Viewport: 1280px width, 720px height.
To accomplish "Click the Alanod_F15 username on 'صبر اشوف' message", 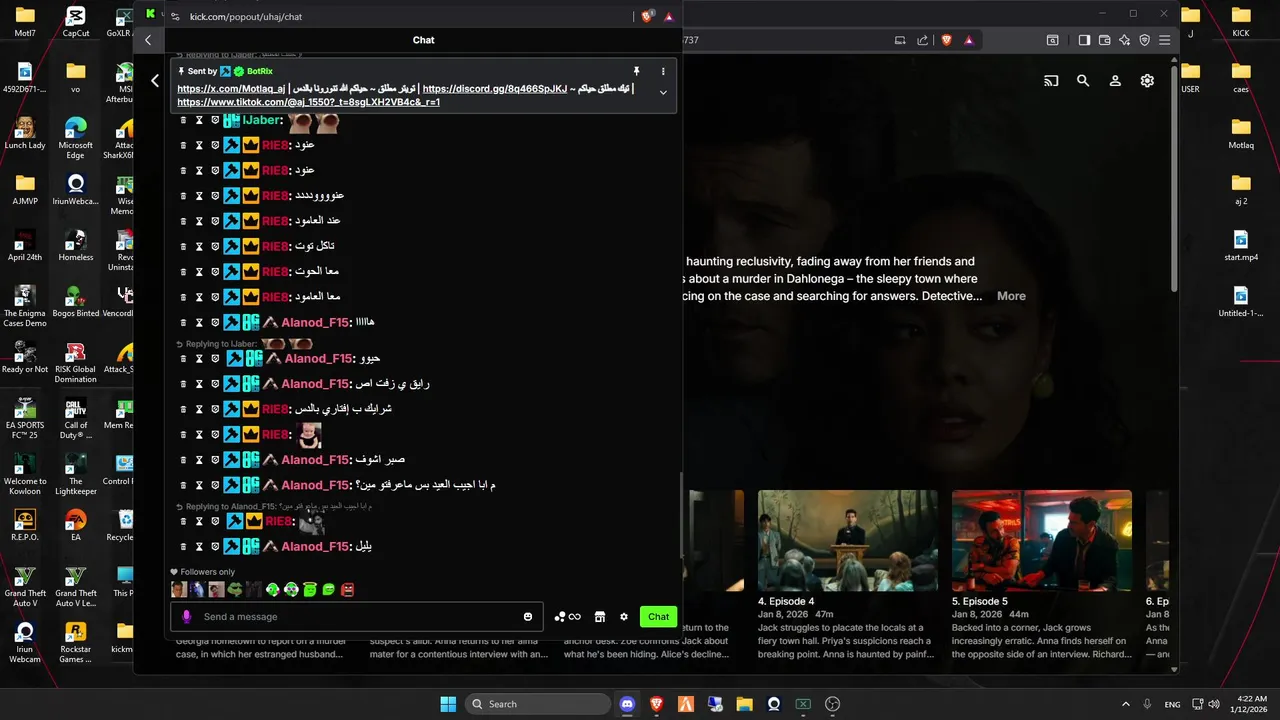I will coord(315,460).
